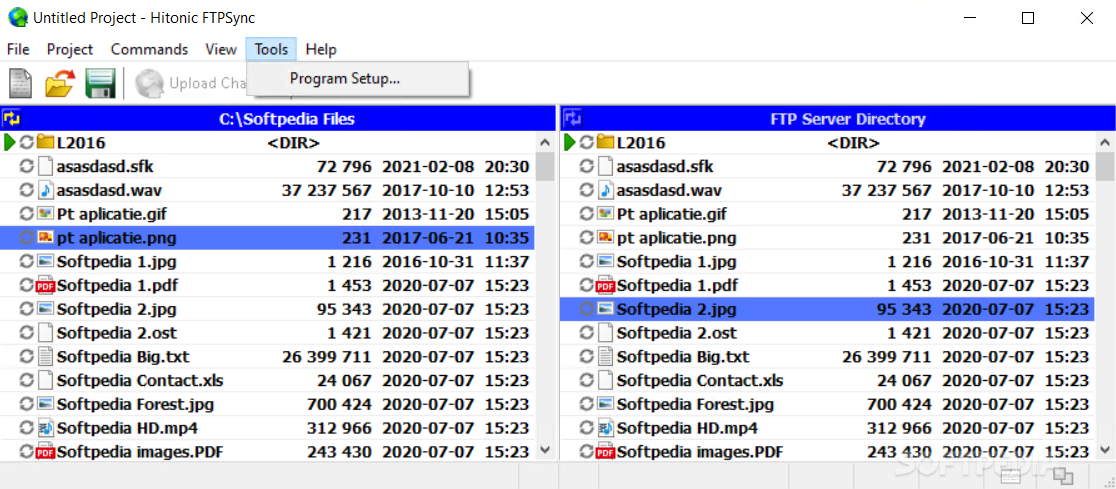Open project with the folder toolbar icon
This screenshot has width=1116, height=489.
pyautogui.click(x=60, y=83)
